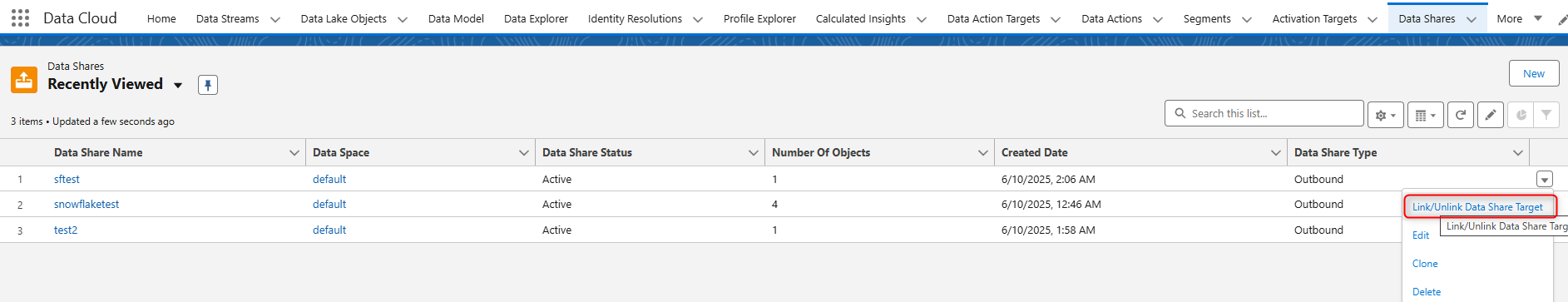Expand Data Actions nav chevron
Image resolution: width=1568 pixels, height=302 pixels.
(1158, 19)
